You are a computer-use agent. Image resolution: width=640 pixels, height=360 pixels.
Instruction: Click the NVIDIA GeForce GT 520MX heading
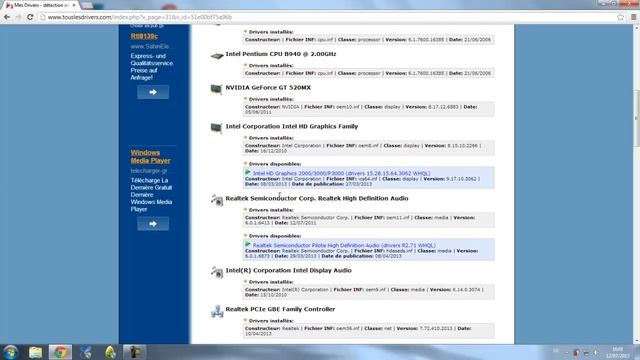click(268, 87)
